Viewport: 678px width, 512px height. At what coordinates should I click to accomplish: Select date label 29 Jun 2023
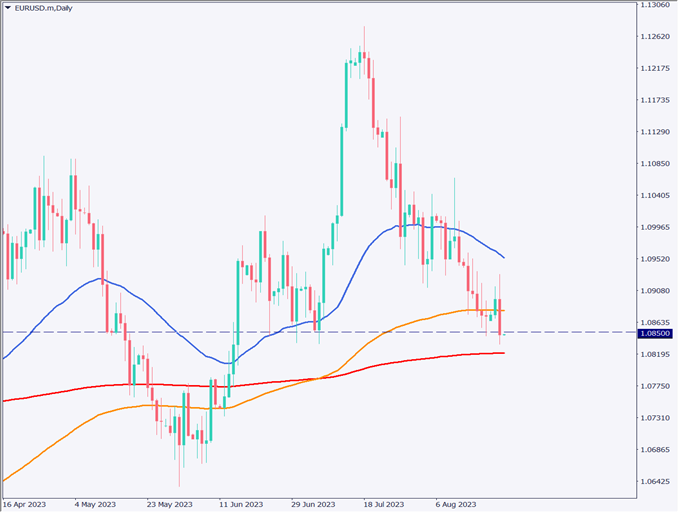pos(313,505)
